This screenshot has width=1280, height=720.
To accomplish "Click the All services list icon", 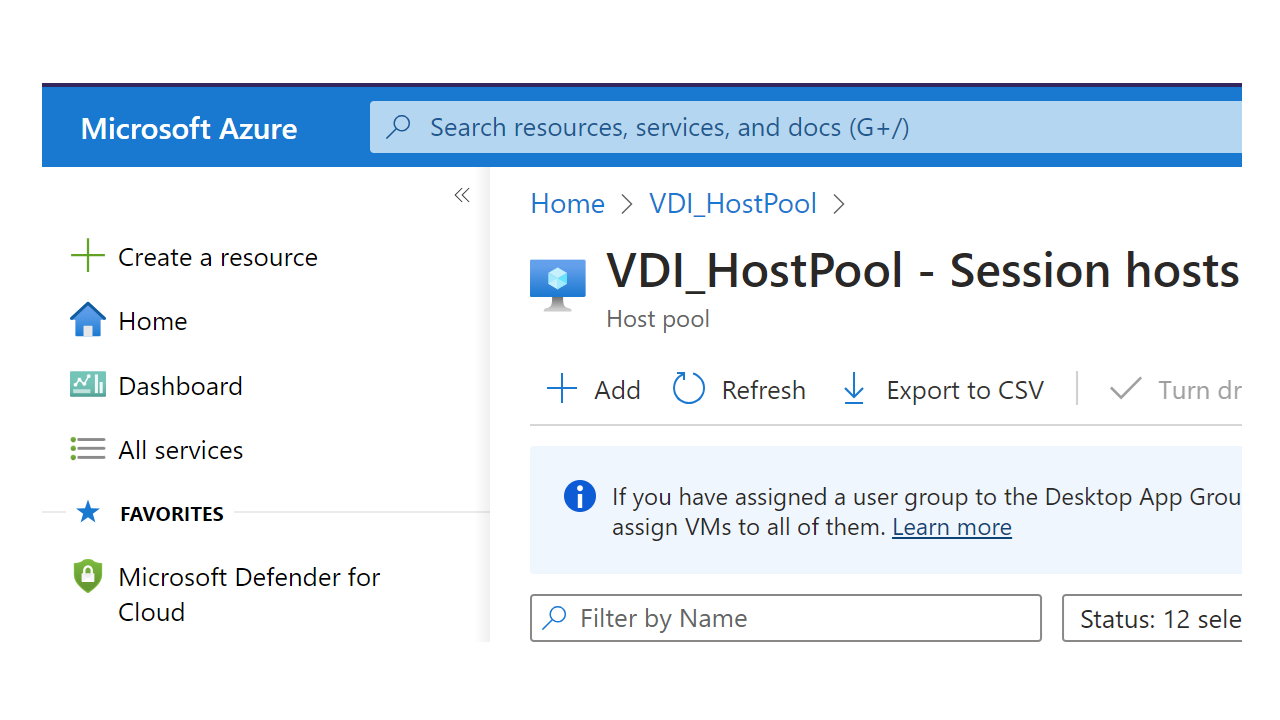I will click(x=88, y=450).
